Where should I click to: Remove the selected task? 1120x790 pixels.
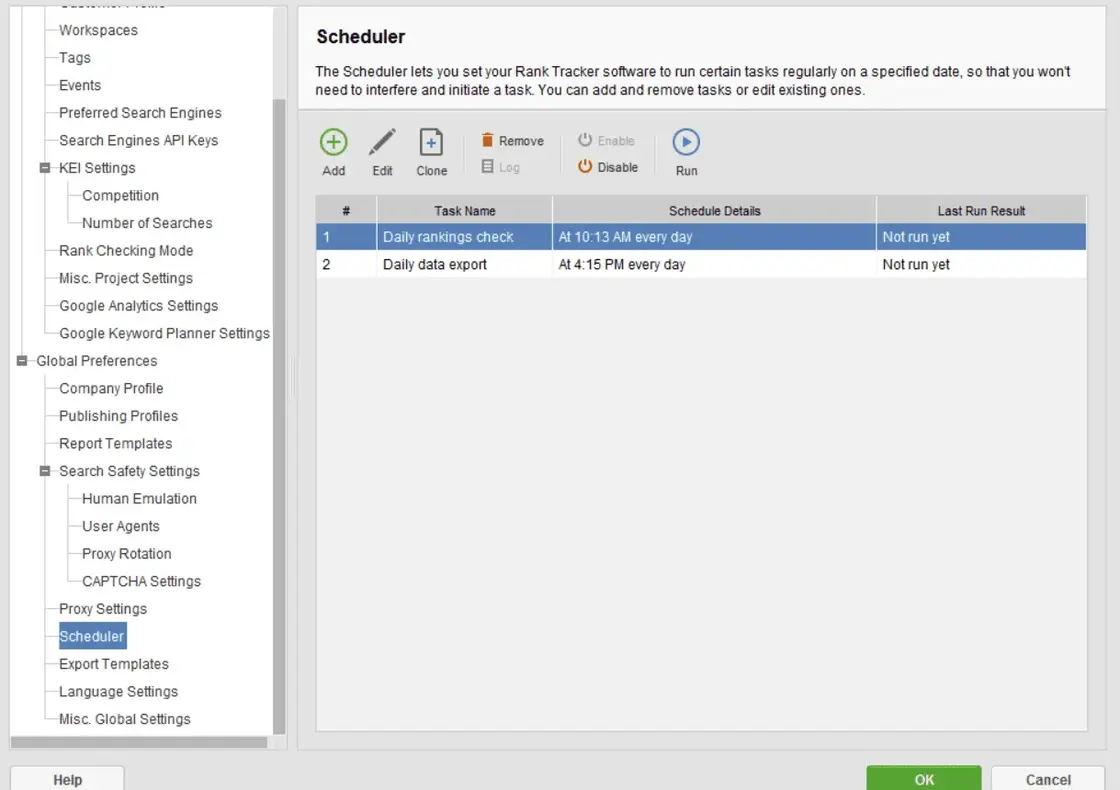click(x=512, y=140)
